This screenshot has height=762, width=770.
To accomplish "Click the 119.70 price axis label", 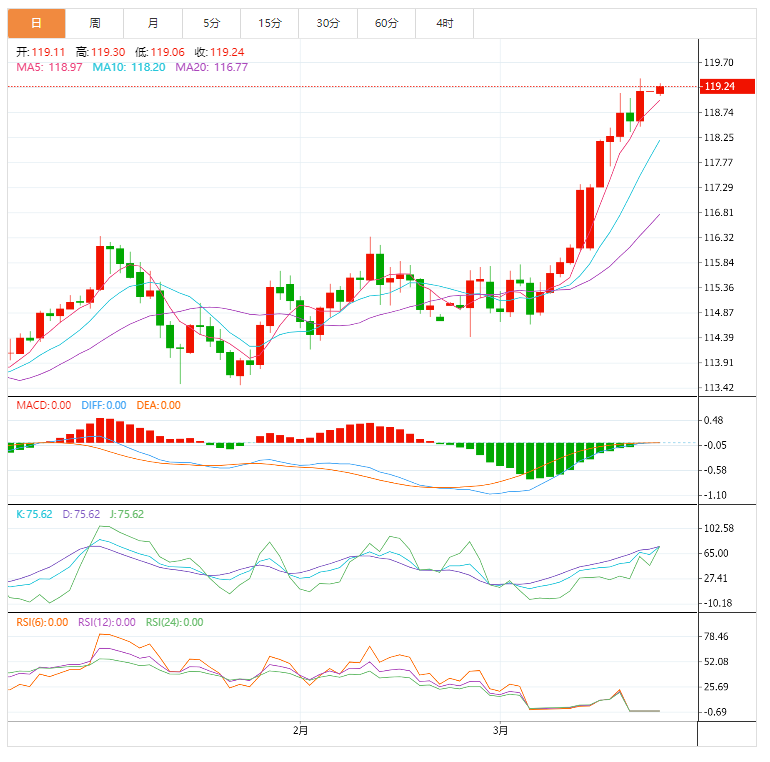I will pyautogui.click(x=719, y=62).
